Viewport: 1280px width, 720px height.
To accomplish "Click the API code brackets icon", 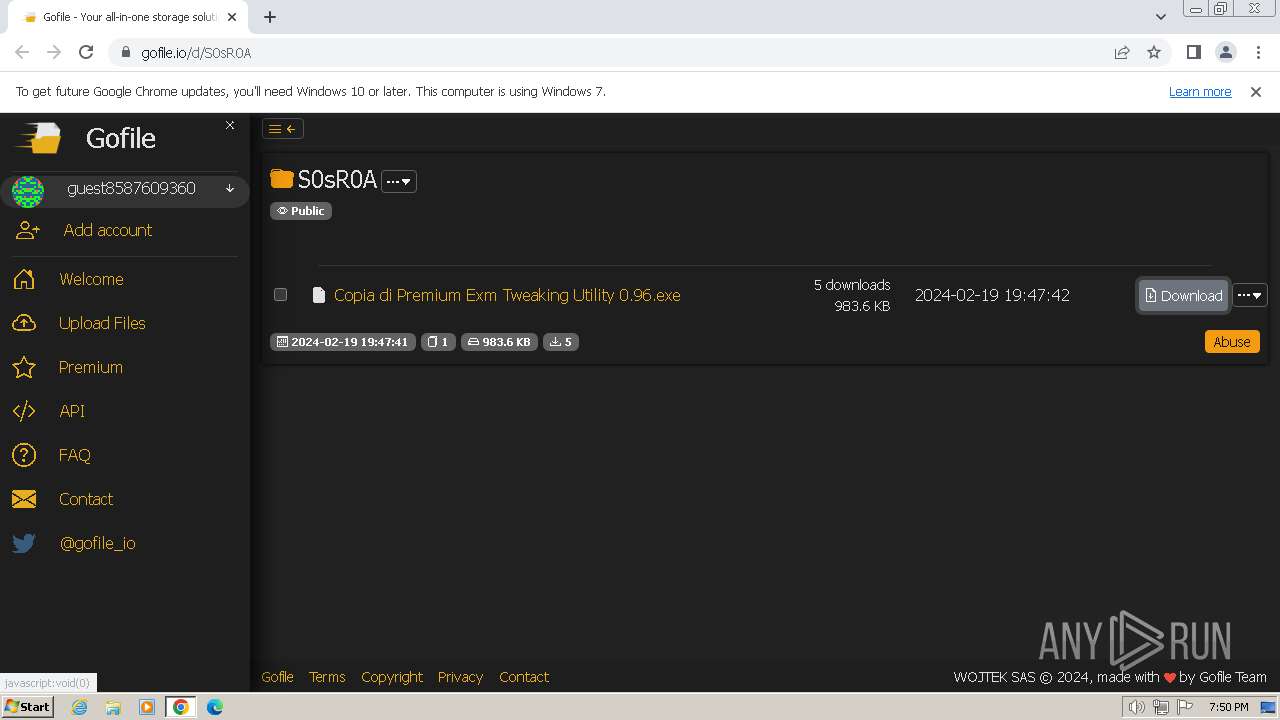I will tap(24, 411).
